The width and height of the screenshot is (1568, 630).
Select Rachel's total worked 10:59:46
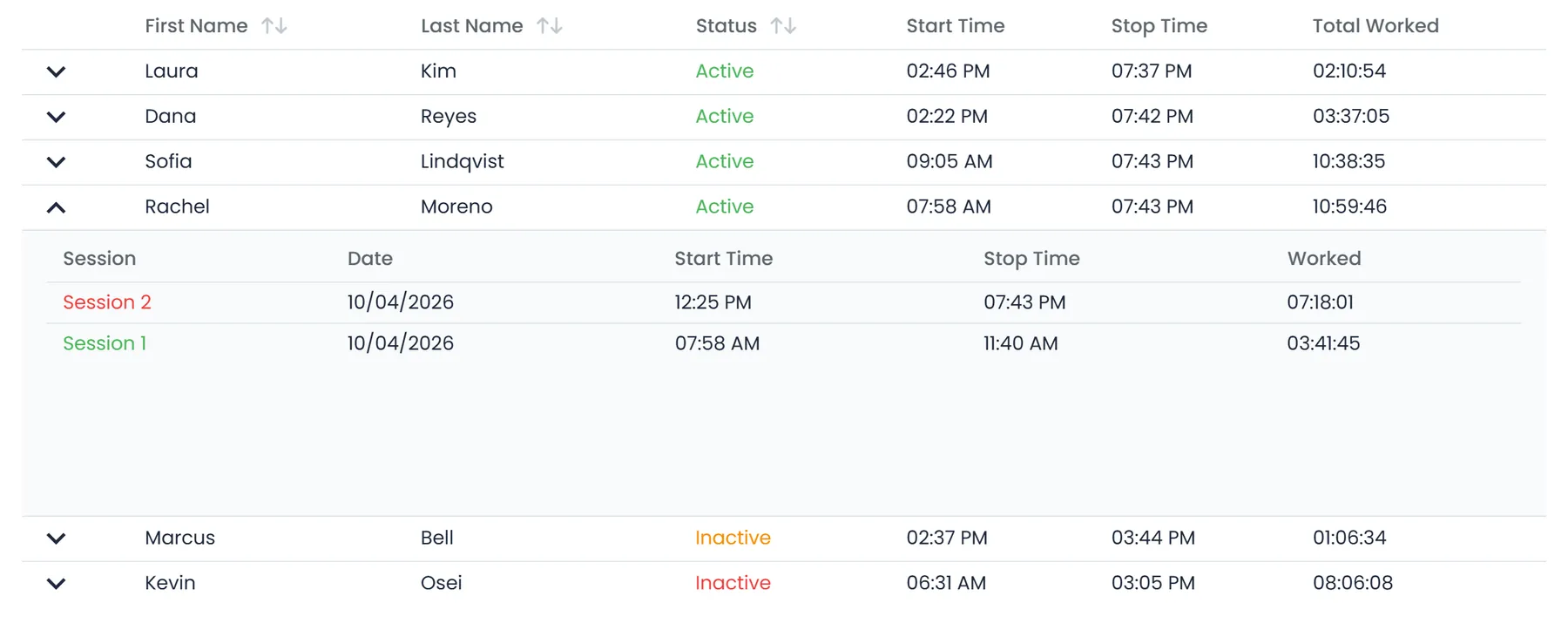1350,207
